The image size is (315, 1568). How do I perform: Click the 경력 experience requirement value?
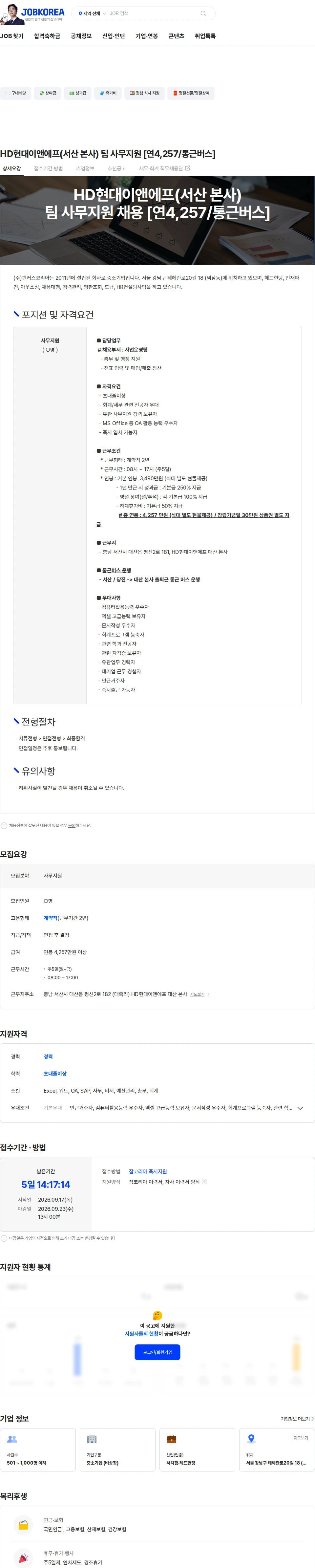pos(48,1057)
